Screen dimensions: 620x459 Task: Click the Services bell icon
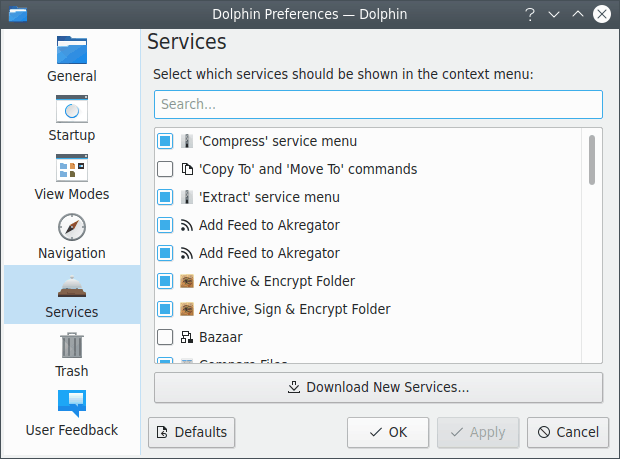pyautogui.click(x=72, y=286)
